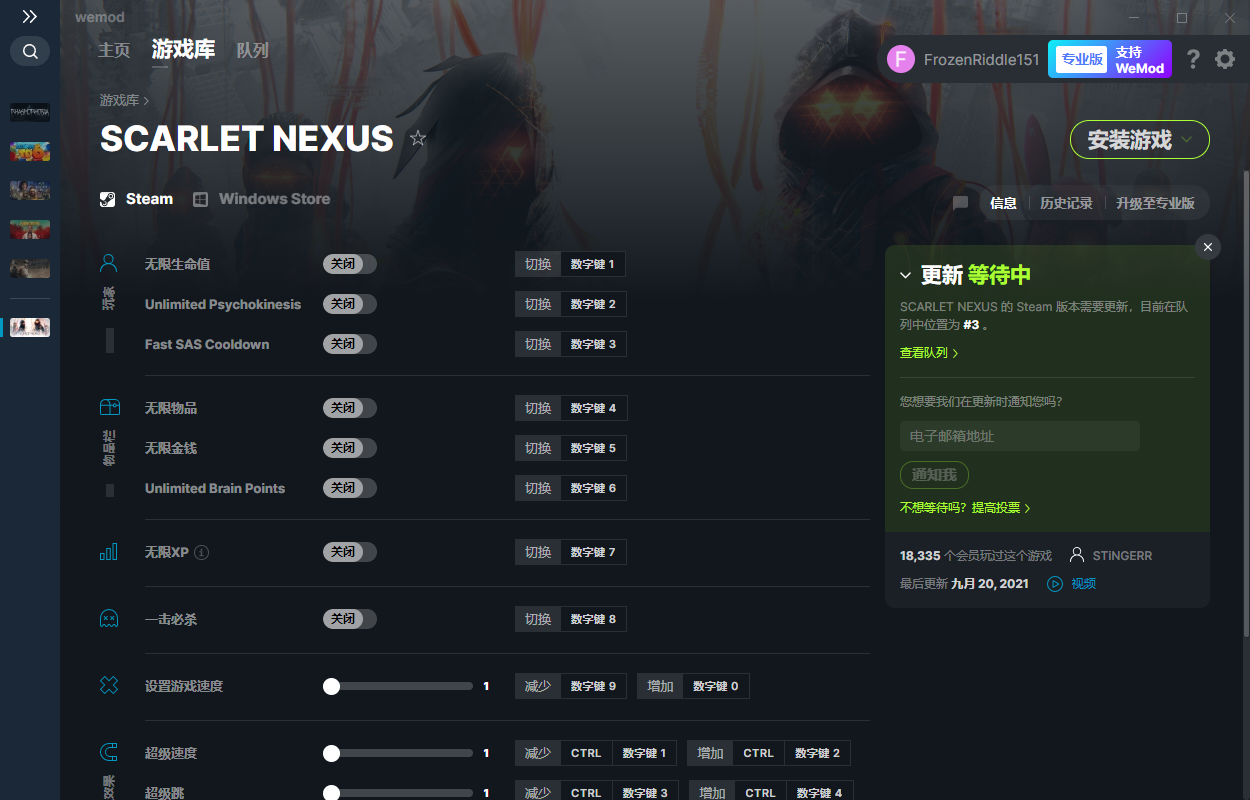Open the 历史记录 tab
This screenshot has width=1250, height=800.
(x=1066, y=203)
